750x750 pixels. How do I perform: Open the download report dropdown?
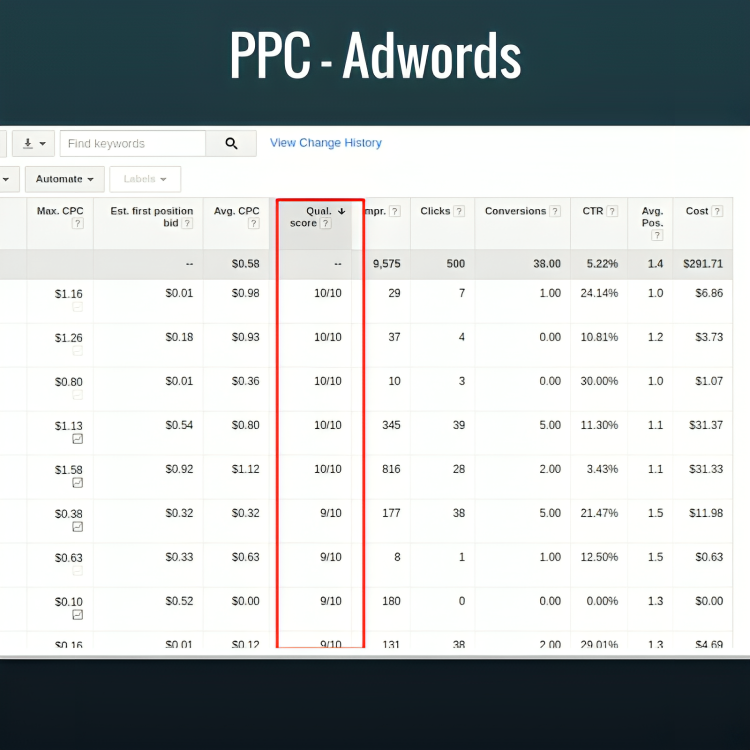pyautogui.click(x=34, y=144)
